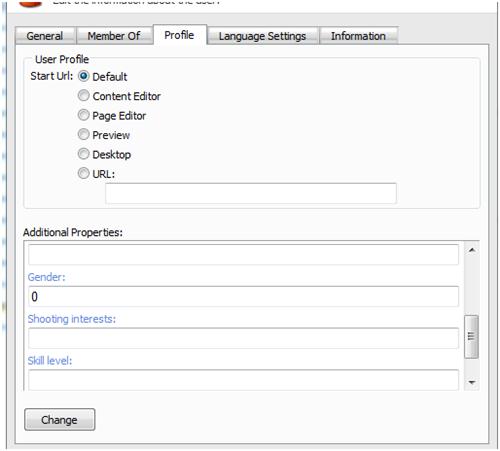Click the scrollbar up arrow in Additional Properties
Screen dimensions: 500x451
tap(472, 250)
